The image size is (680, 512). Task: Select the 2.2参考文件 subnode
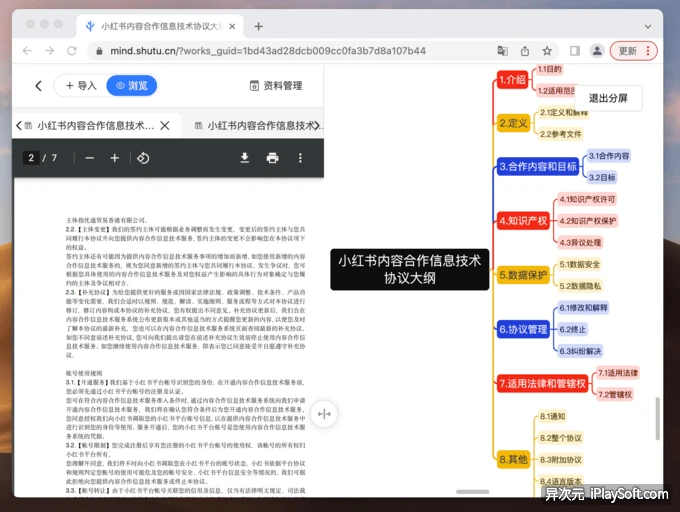tap(560, 134)
